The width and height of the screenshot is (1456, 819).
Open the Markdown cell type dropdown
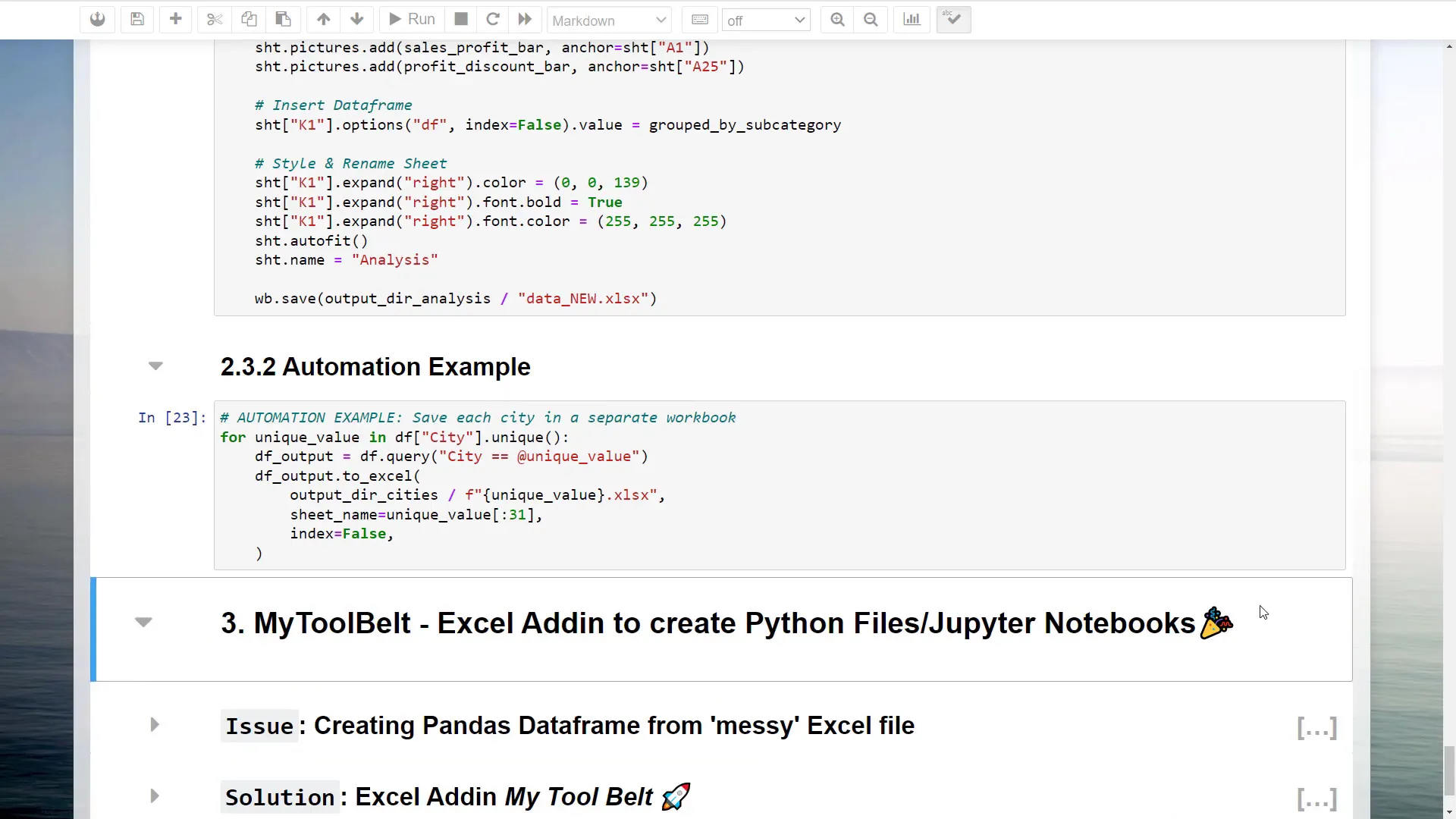(609, 20)
